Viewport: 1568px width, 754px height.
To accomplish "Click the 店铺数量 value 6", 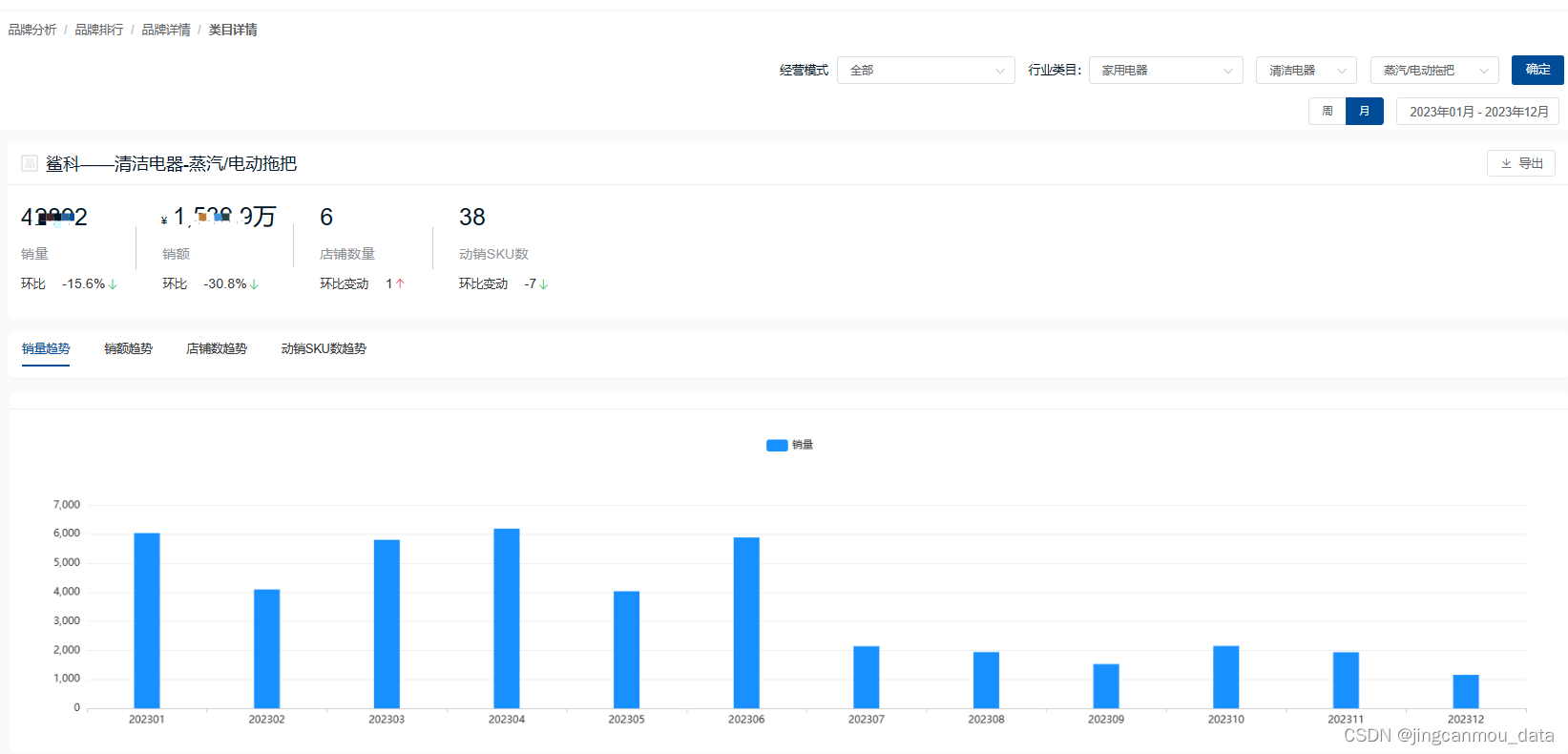I will pyautogui.click(x=326, y=218).
